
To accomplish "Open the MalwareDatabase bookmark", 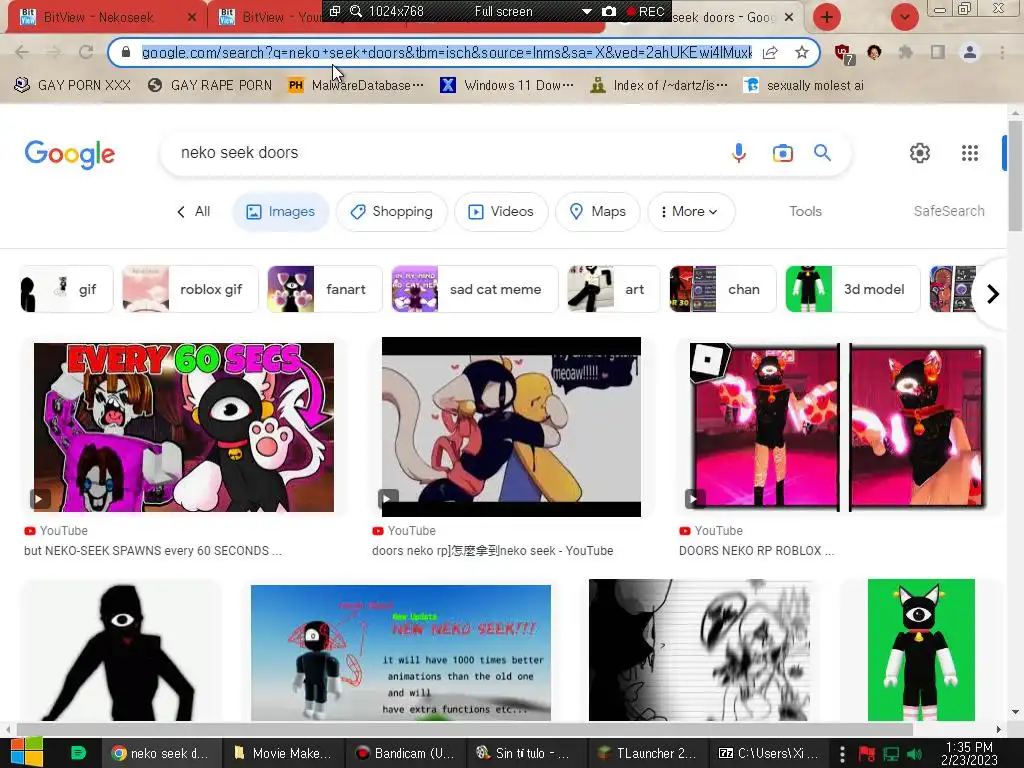I will [356, 86].
